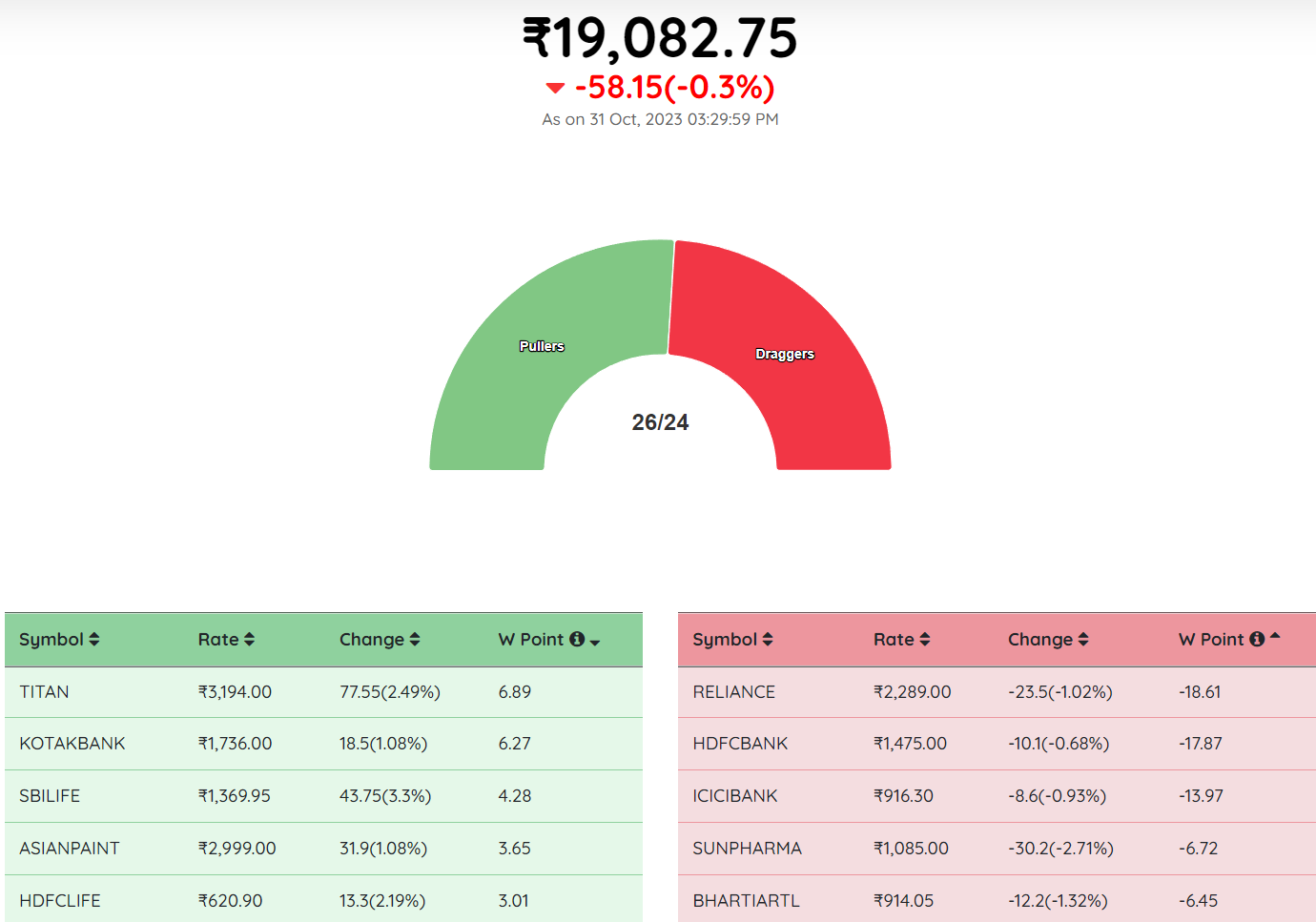Click TITAN change 77.55(2.49%)
The width and height of the screenshot is (1316, 922).
click(390, 692)
